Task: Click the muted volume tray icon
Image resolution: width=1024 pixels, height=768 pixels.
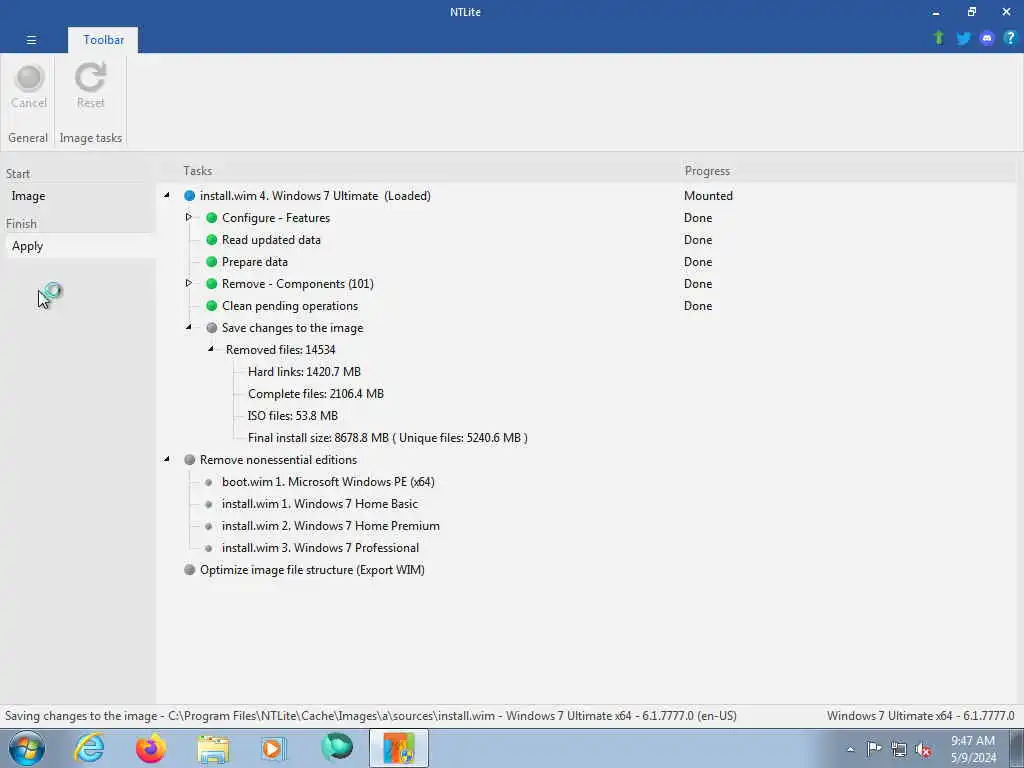Action: click(x=923, y=750)
